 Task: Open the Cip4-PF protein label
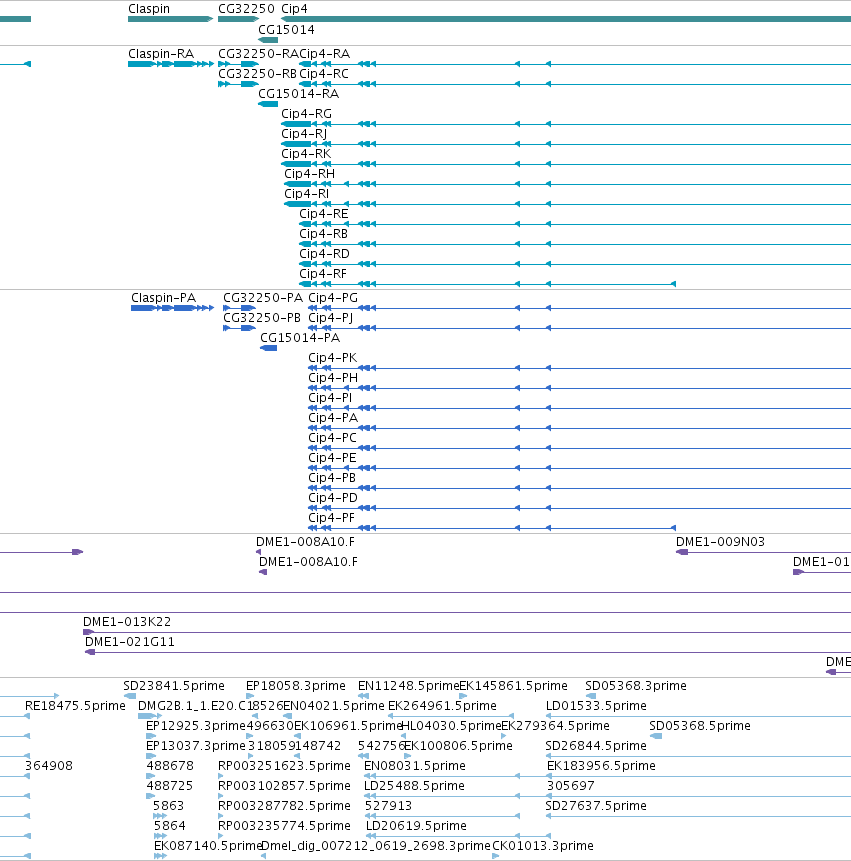pos(332,518)
